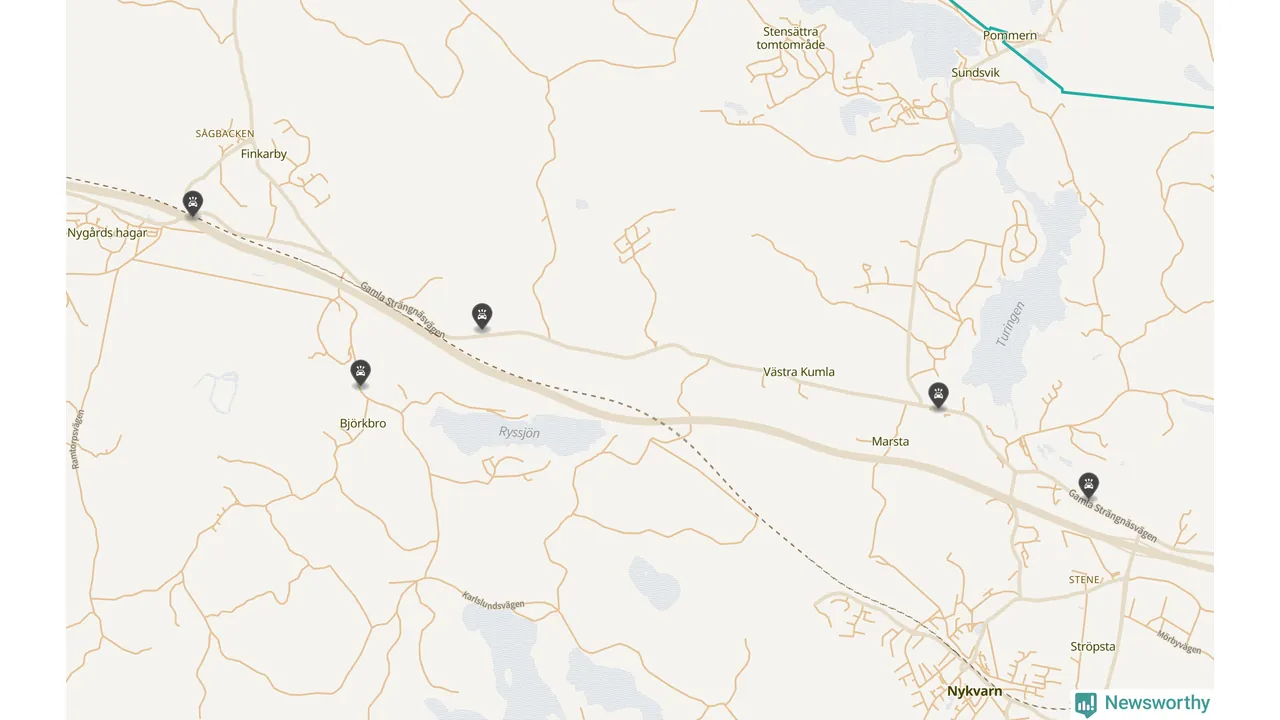The image size is (1280, 720).
Task: Click the car marker above Marsta
Action: [938, 396]
